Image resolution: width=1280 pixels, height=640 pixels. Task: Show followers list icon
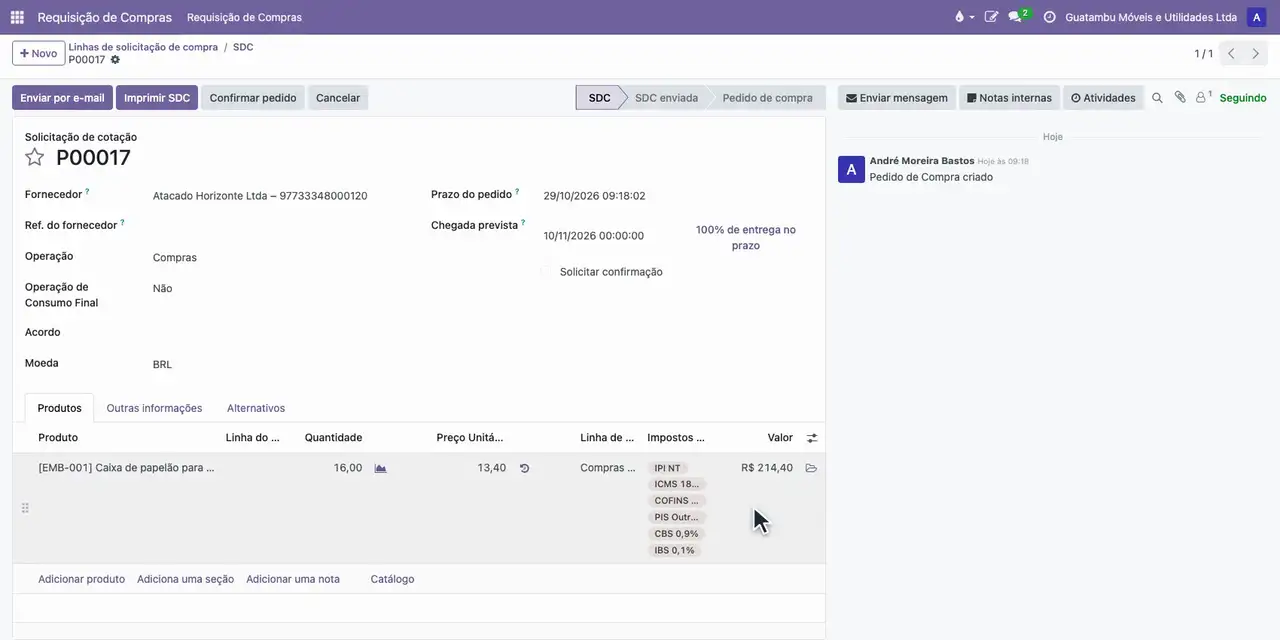click(1203, 97)
